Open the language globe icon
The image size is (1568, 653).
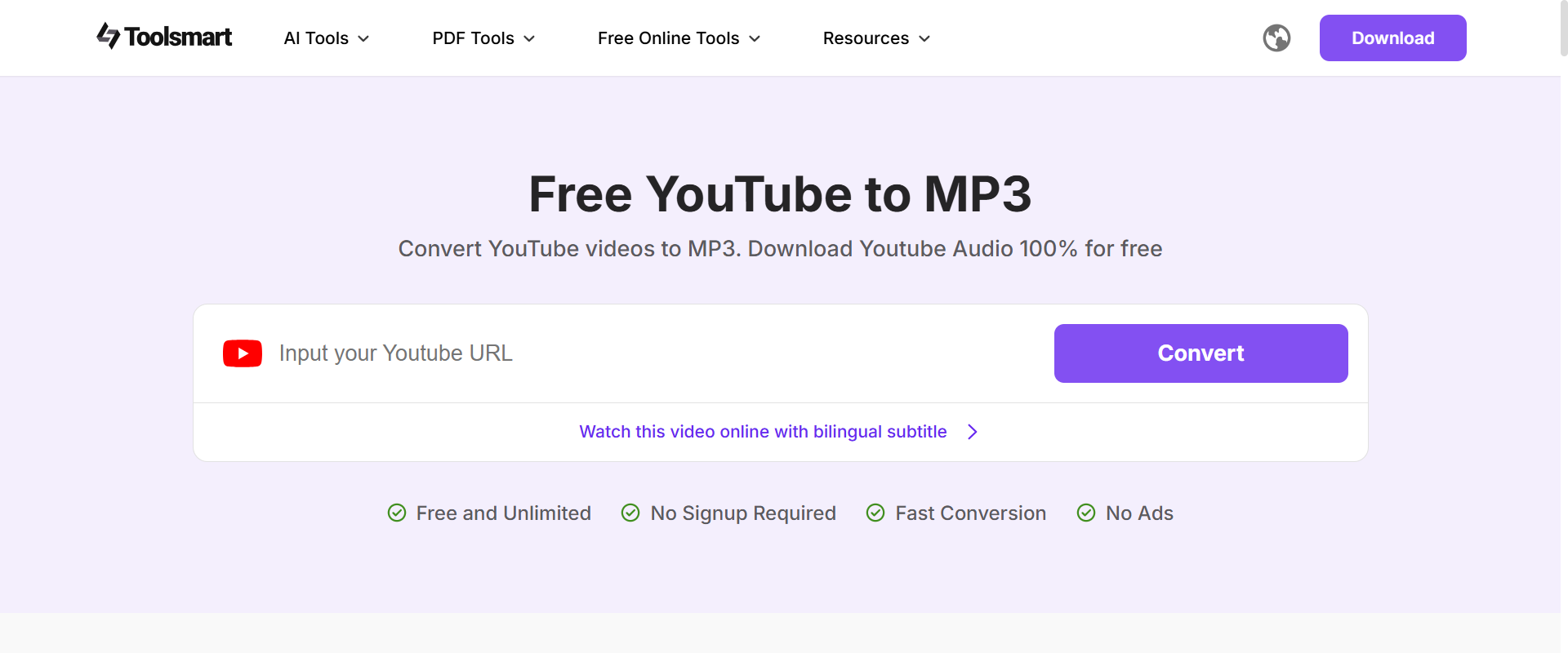click(1276, 38)
